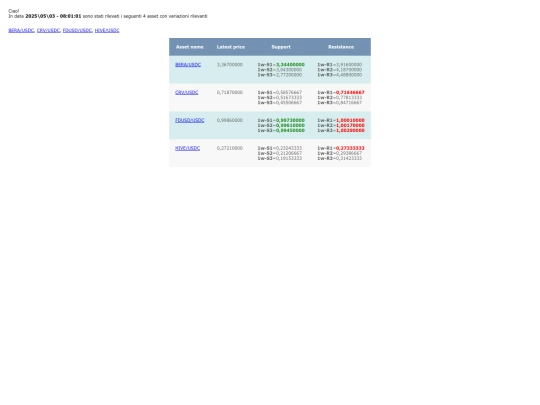Click the 1w-R2 resistance line for CRV/USDC
This screenshot has height=405, width=540.
[340, 97]
